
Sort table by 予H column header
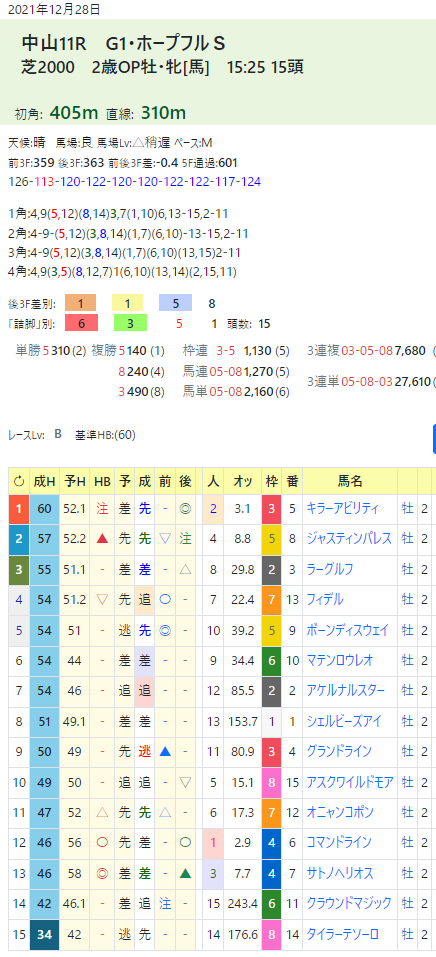click(74, 481)
